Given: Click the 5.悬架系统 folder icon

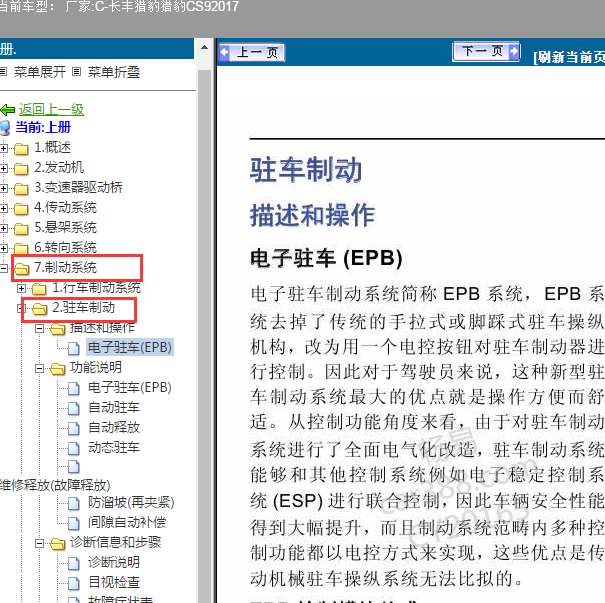Looking at the screenshot, I should [21, 229].
